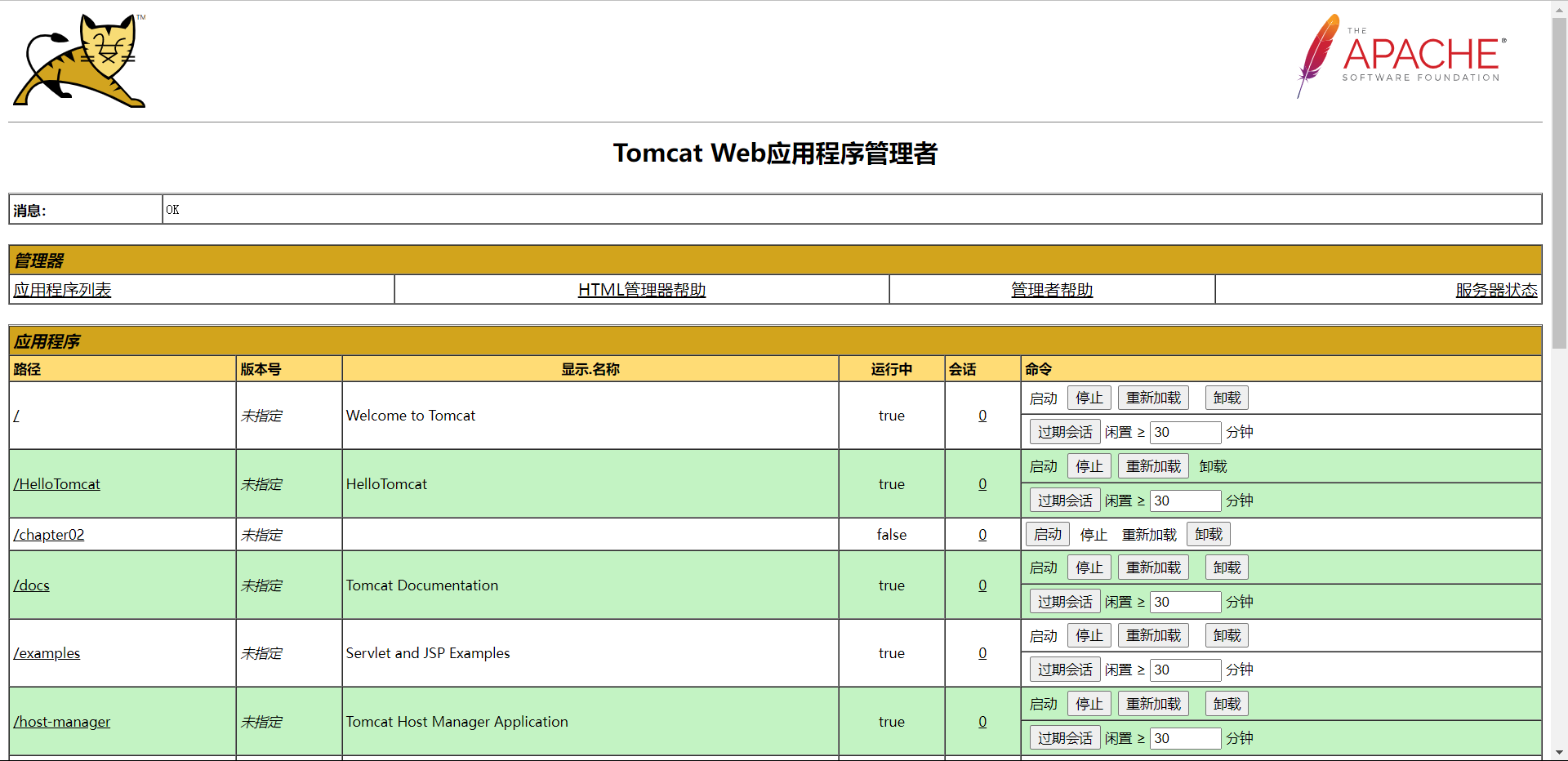Click the "消息:" label
Viewport: 1568px width, 761px height.
pos(29,211)
